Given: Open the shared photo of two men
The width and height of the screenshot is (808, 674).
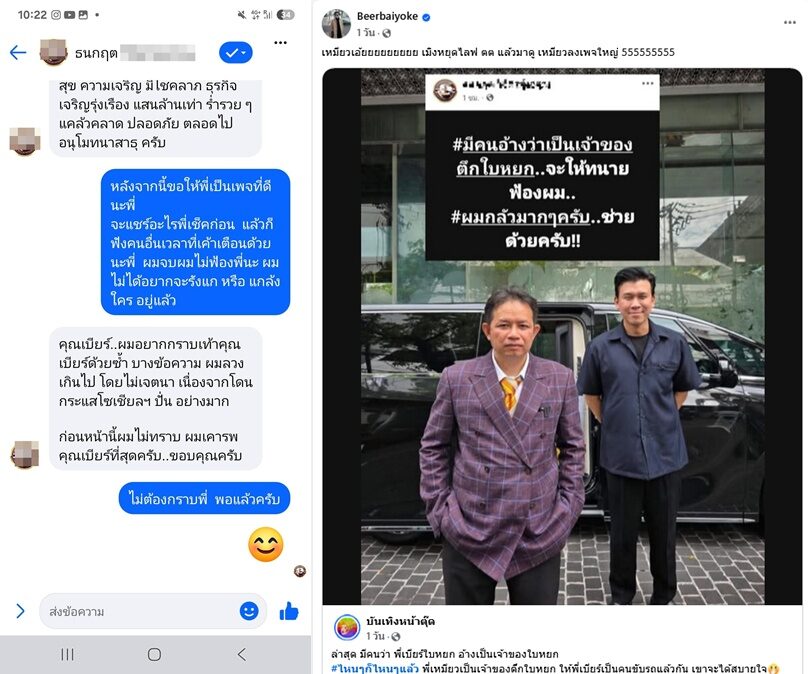Looking at the screenshot, I should tap(562, 336).
